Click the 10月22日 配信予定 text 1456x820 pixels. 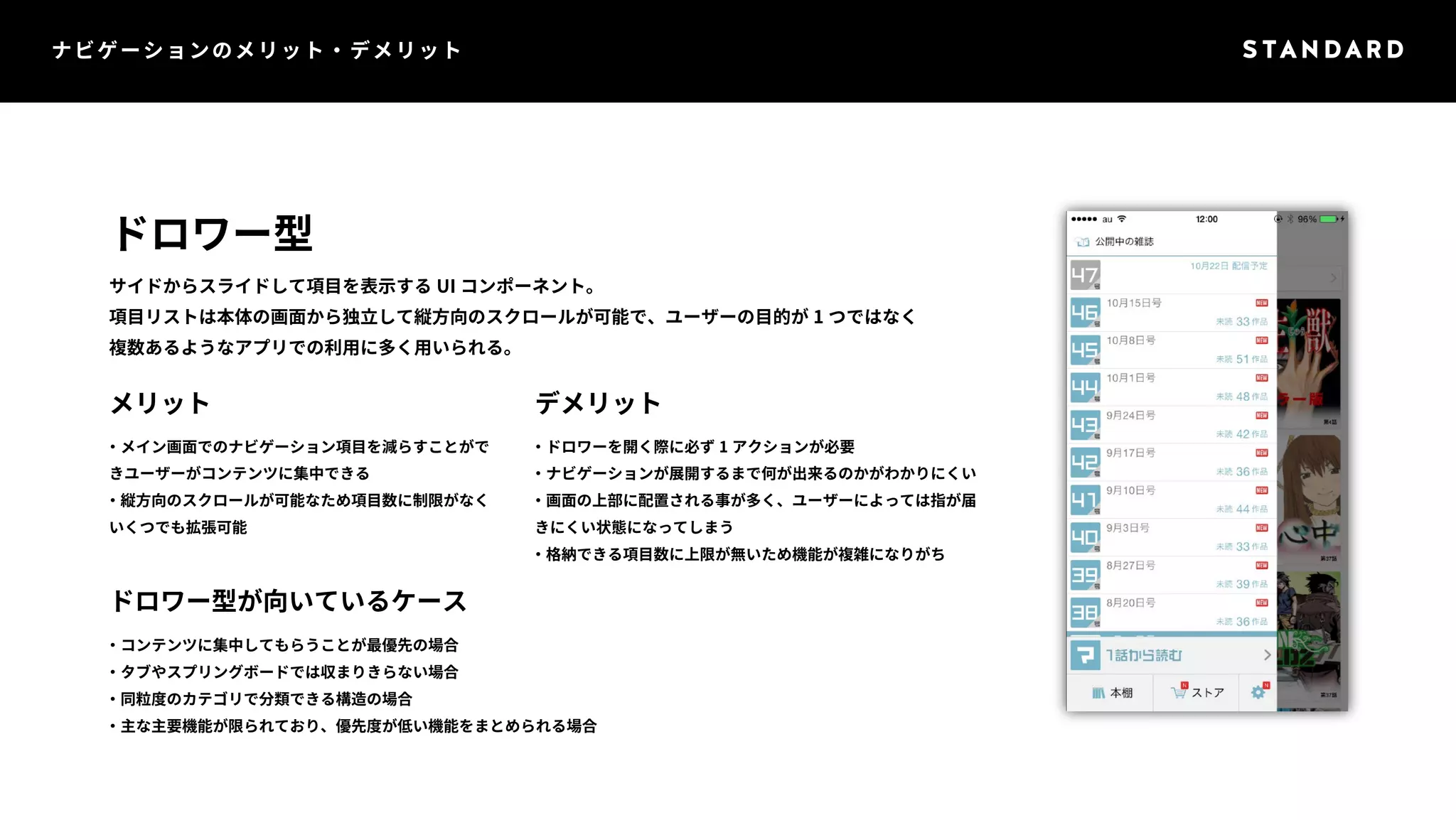pyautogui.click(x=1229, y=266)
